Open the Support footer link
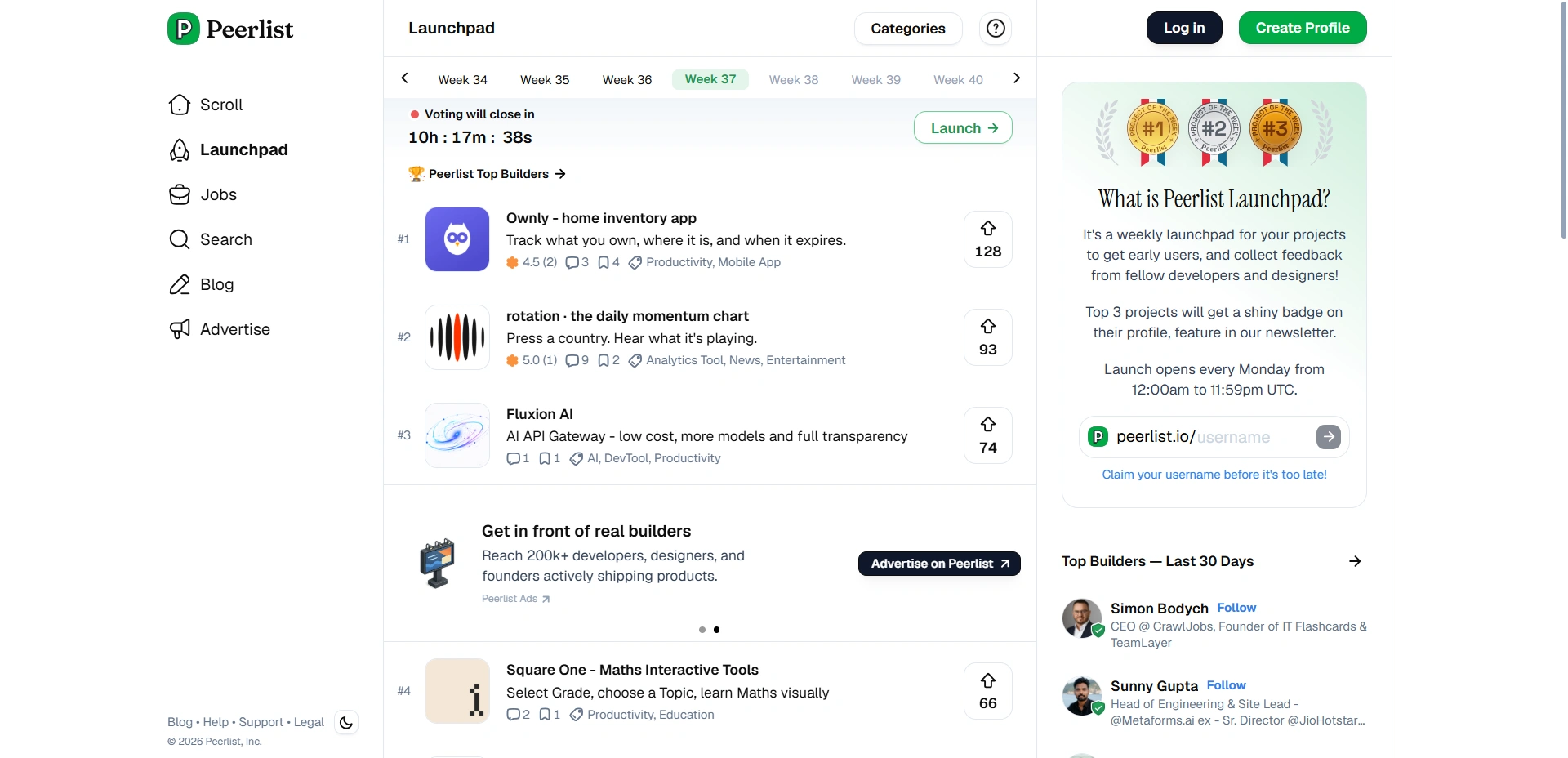1568x758 pixels. [x=261, y=722]
